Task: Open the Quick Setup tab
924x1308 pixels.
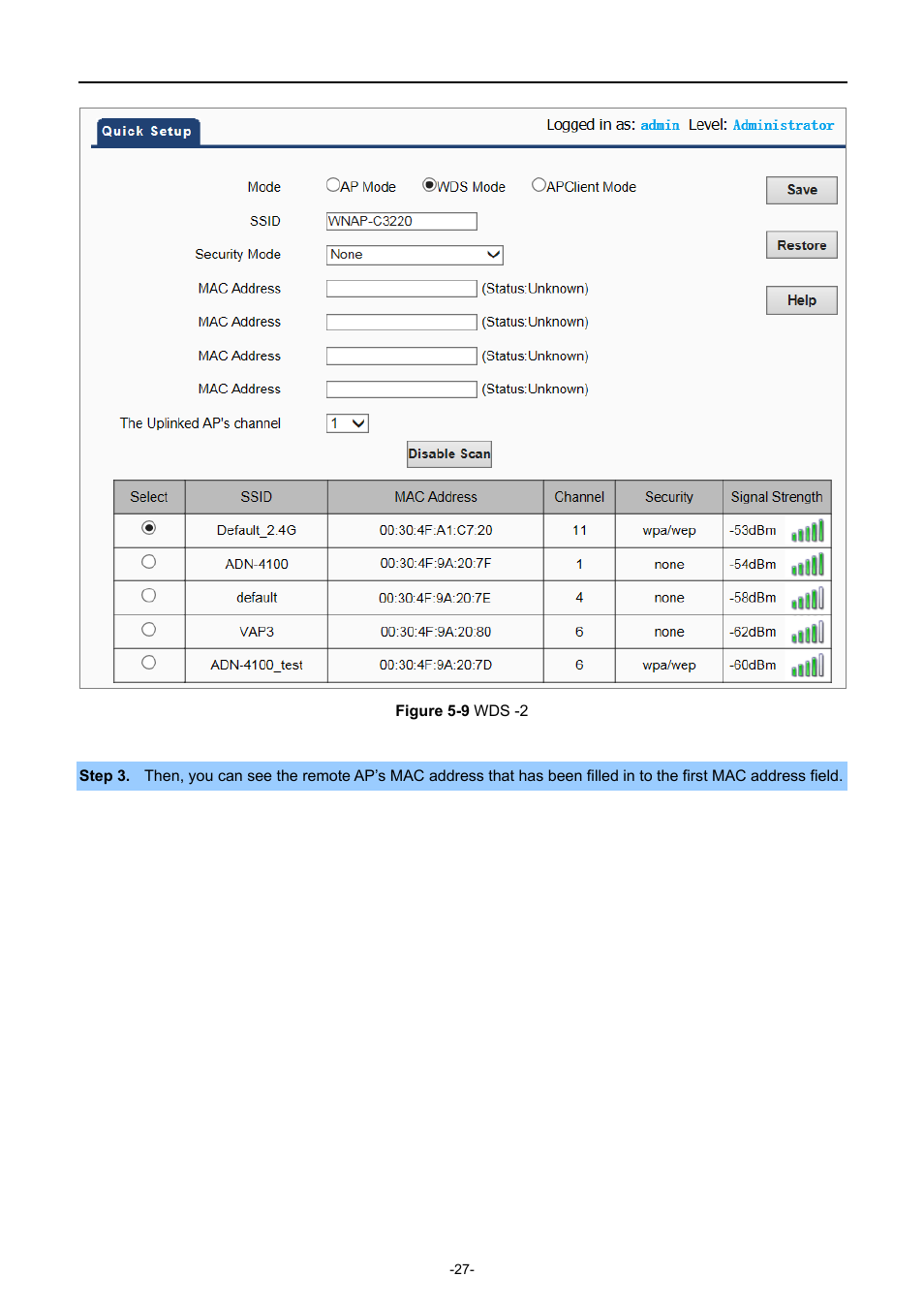Action: point(147,132)
